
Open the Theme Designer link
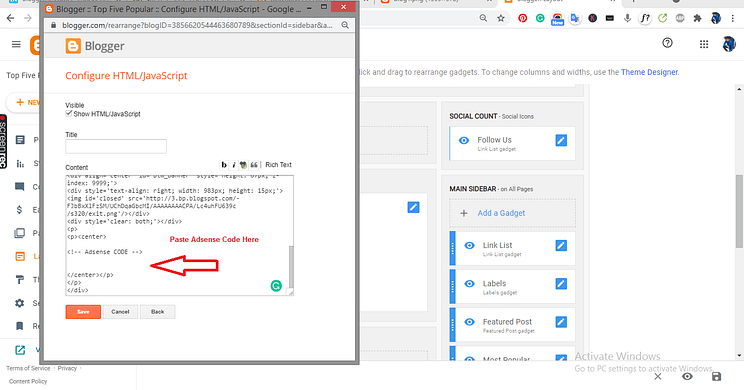649,72
